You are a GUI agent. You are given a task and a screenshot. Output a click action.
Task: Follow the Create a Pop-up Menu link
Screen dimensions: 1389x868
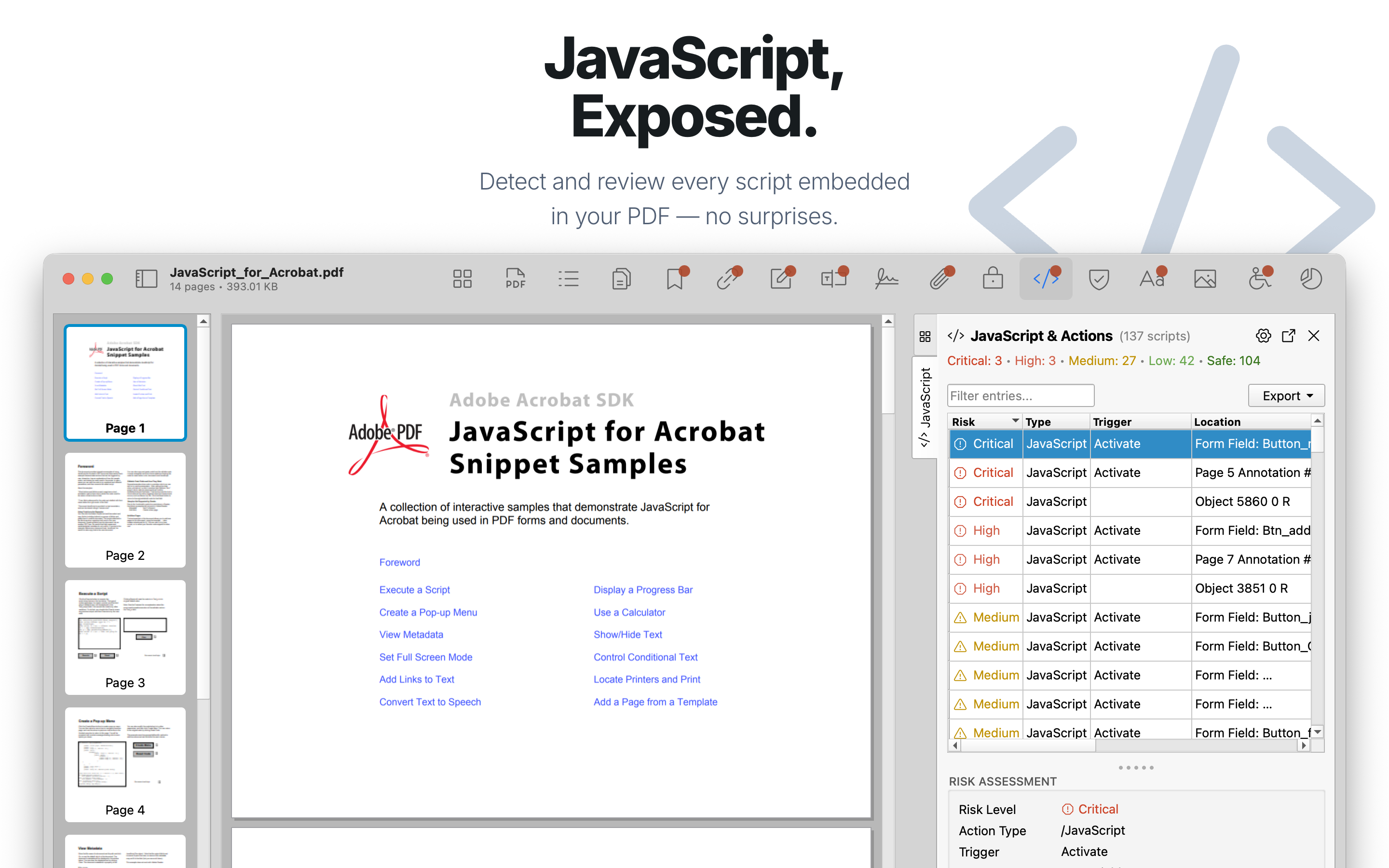click(428, 612)
